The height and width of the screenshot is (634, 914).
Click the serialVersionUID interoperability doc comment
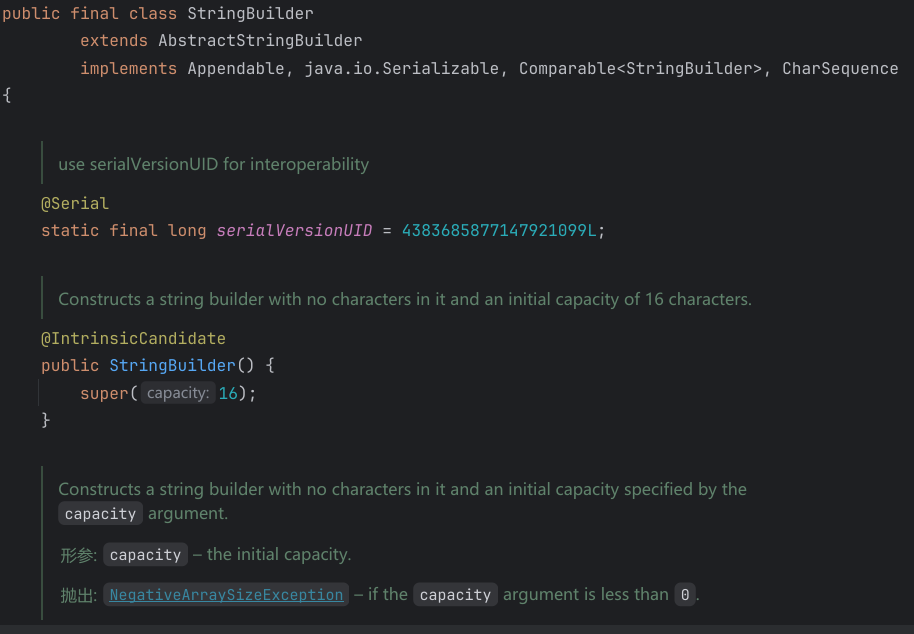[213, 164]
